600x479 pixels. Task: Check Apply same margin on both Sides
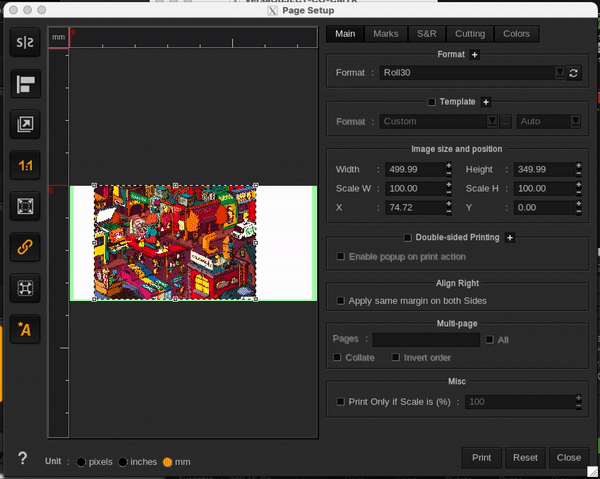pos(340,300)
